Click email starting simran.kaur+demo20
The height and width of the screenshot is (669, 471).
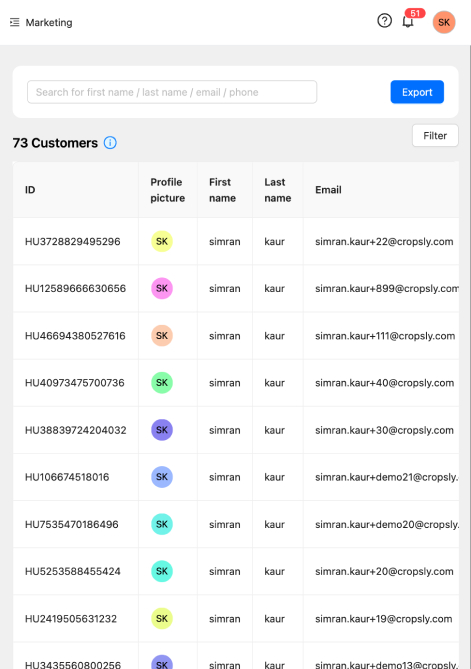click(387, 524)
